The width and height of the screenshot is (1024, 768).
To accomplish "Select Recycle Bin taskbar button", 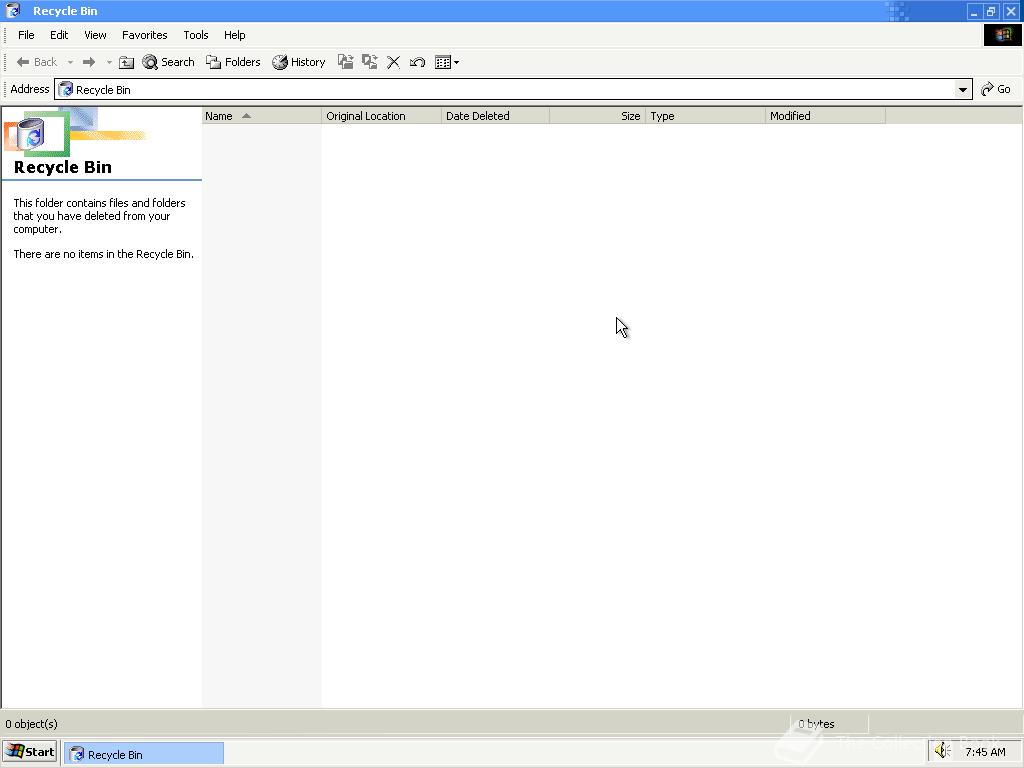I will (x=144, y=754).
